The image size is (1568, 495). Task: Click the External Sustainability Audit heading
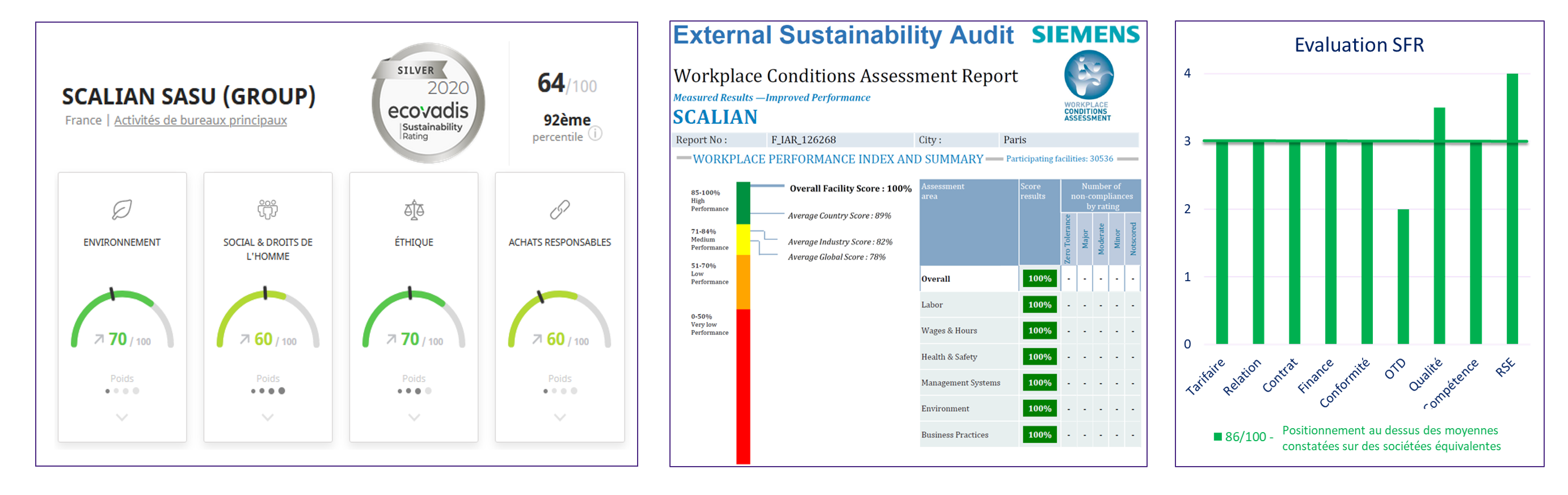843,35
